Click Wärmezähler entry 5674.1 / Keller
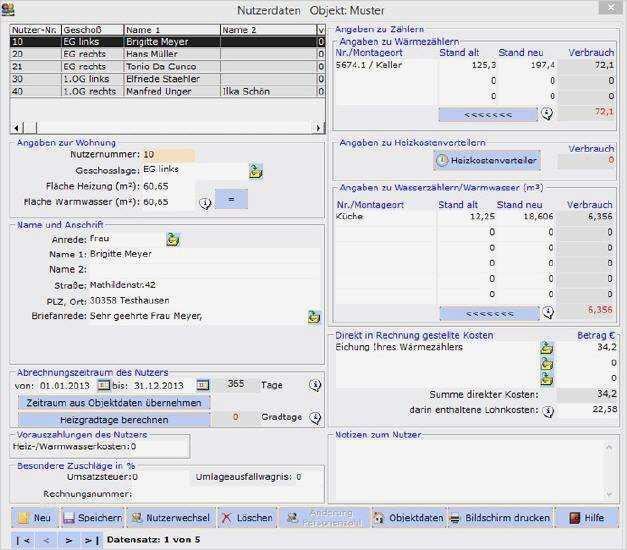This screenshot has width=627, height=550. [385, 65]
